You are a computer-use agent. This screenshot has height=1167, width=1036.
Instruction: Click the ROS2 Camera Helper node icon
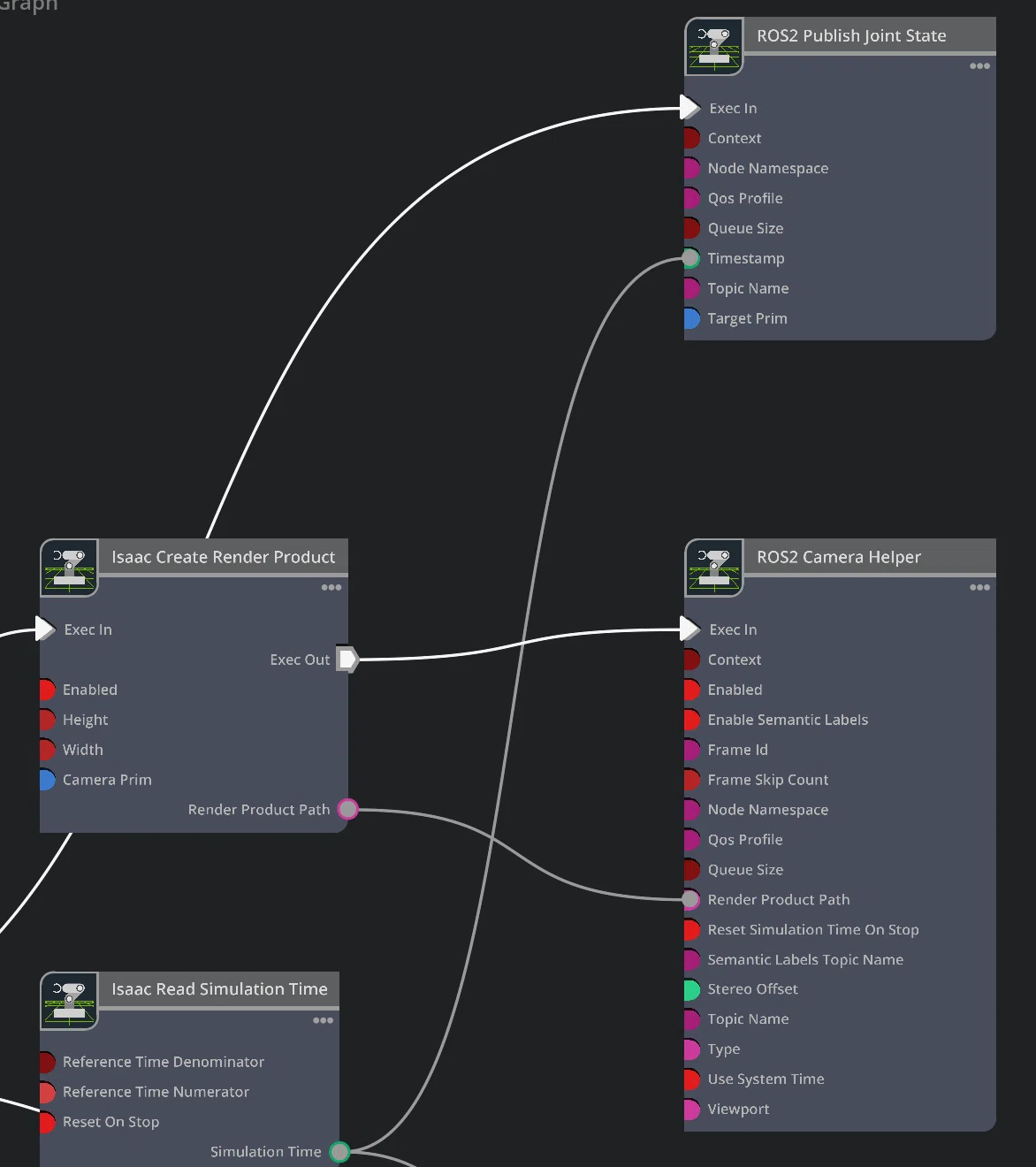714,568
